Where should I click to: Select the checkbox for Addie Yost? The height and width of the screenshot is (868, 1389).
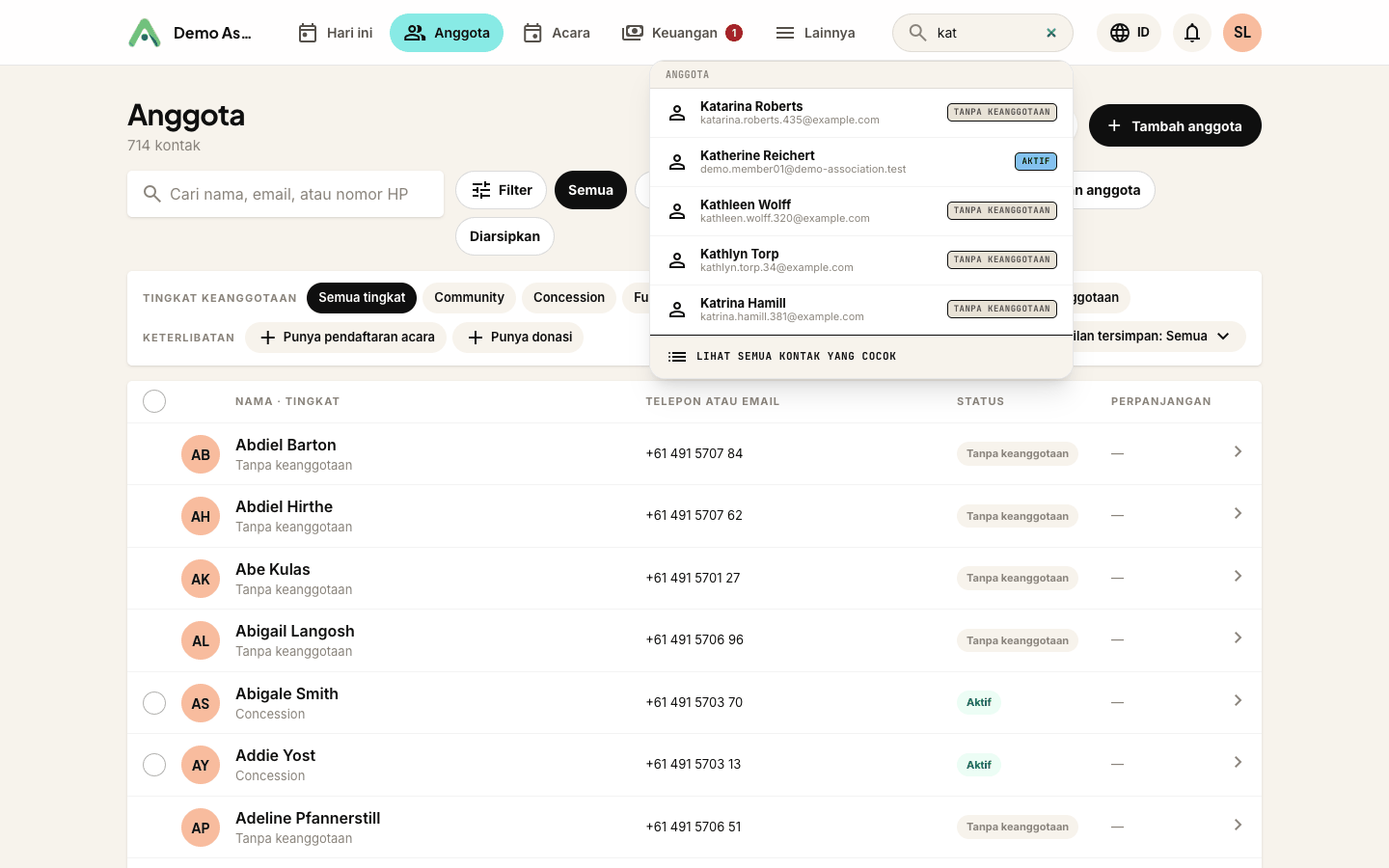click(x=154, y=765)
